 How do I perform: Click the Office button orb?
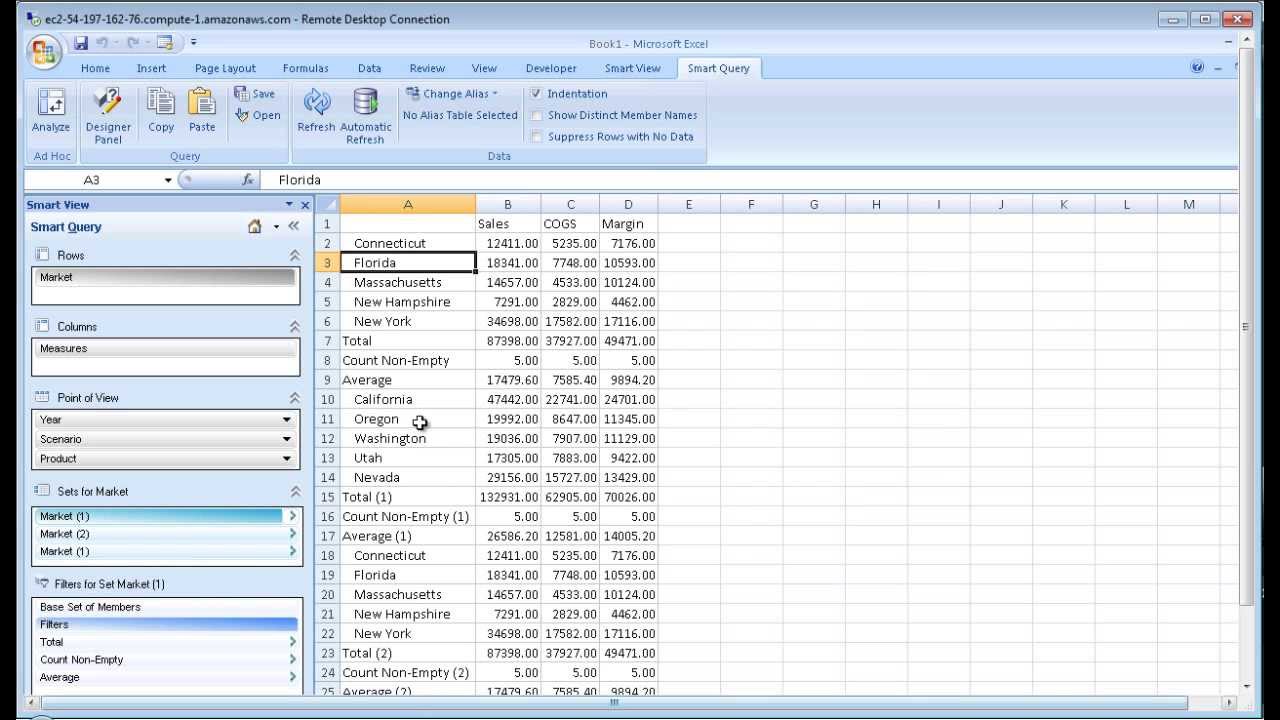point(44,52)
